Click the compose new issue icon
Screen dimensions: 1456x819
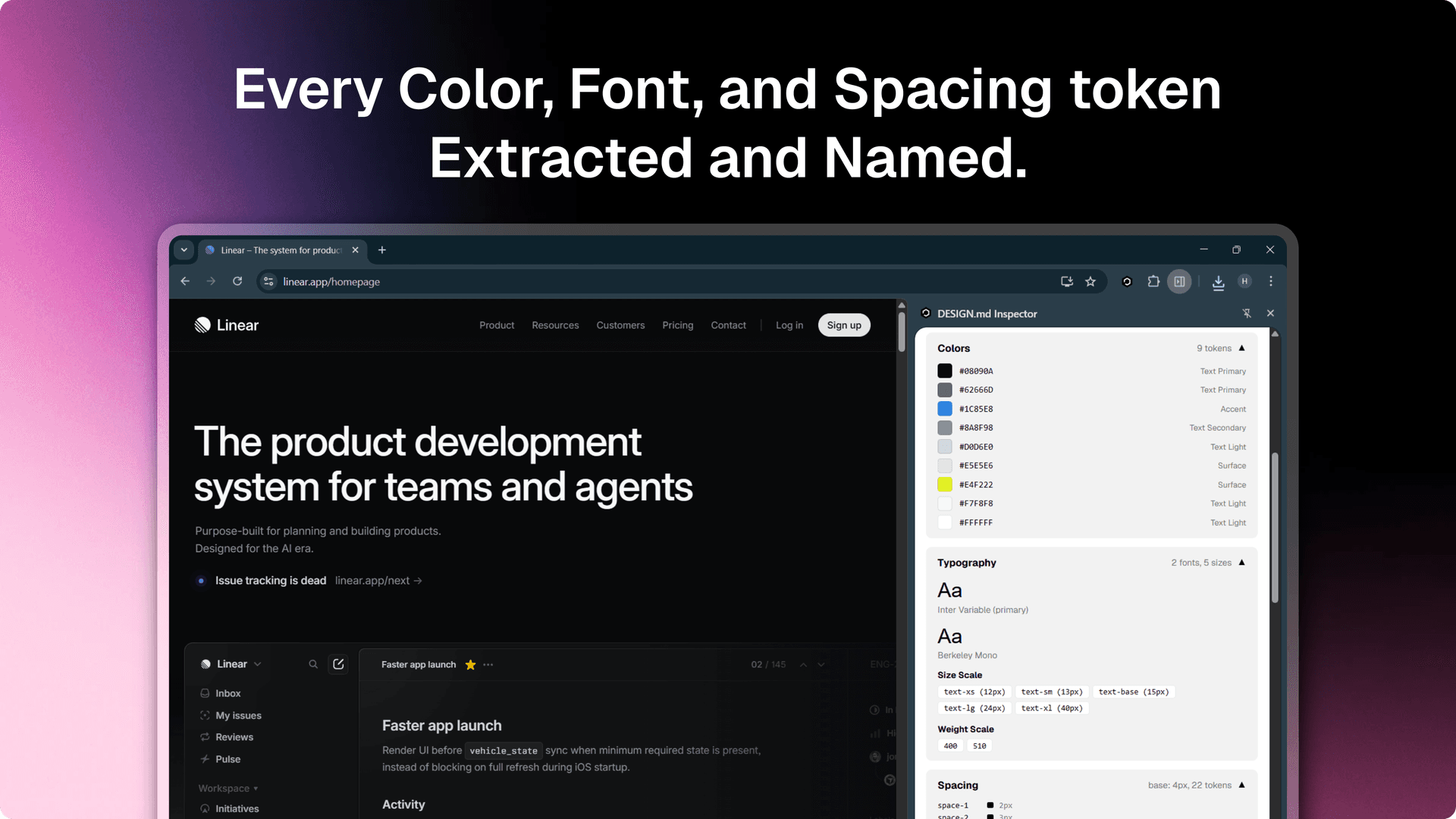point(338,664)
